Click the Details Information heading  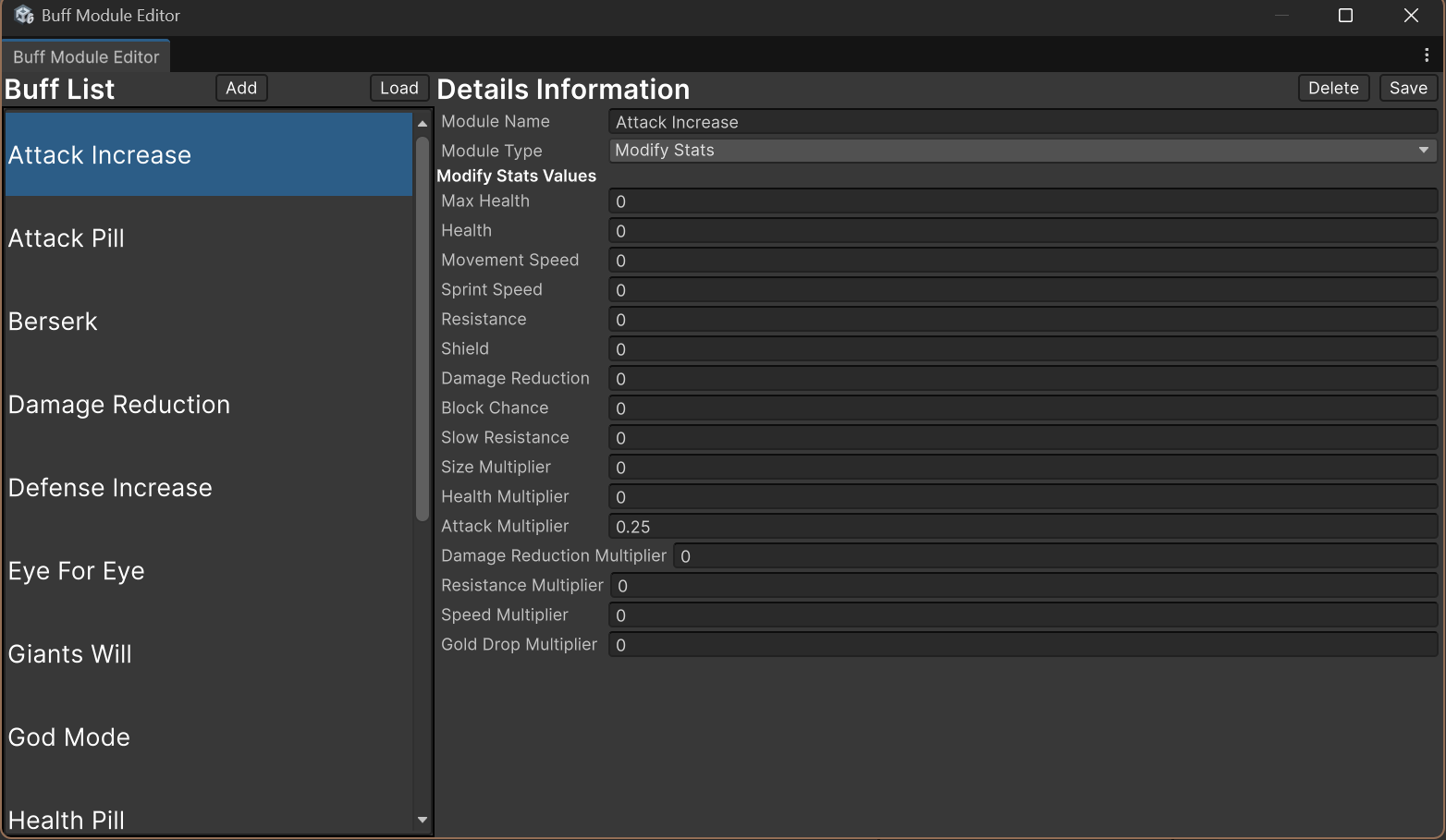[x=563, y=90]
